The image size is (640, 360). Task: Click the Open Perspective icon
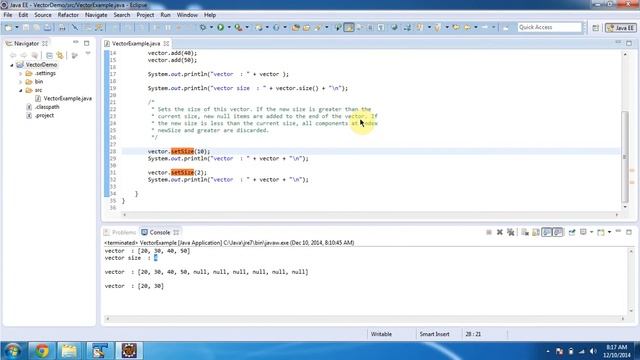(x=596, y=28)
